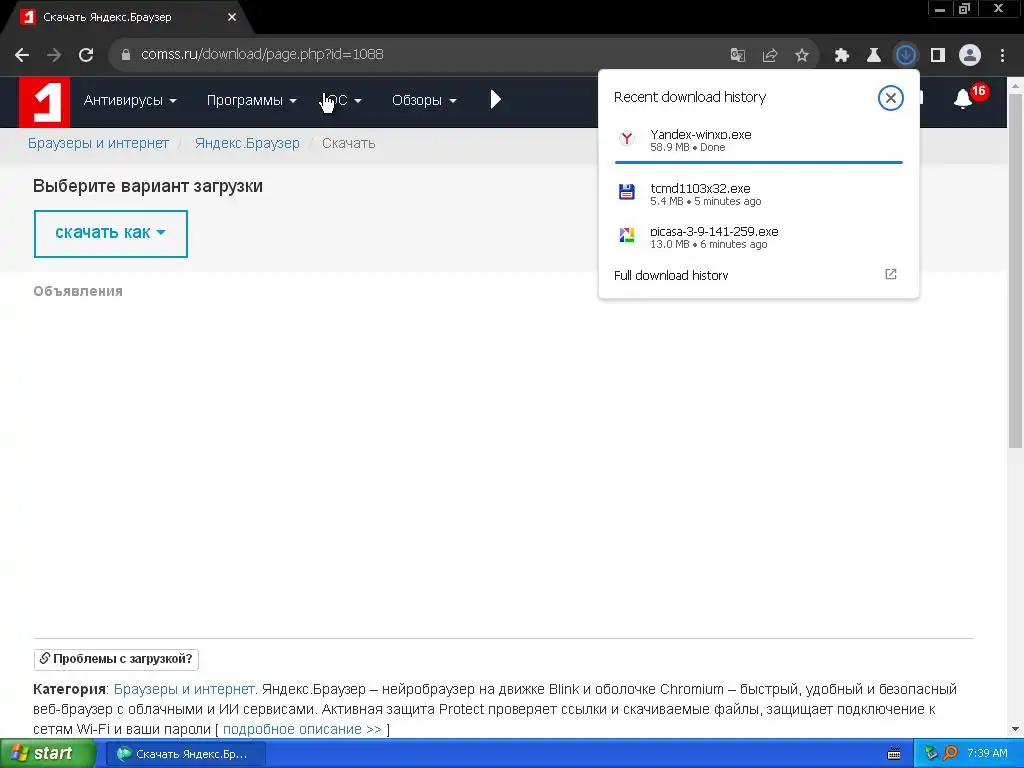Open the скачать как dropdown button
The height and width of the screenshot is (768, 1024).
click(x=110, y=233)
